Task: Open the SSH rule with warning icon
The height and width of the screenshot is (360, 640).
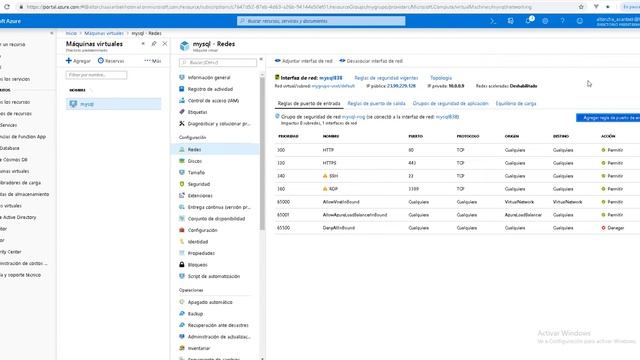Action: coord(457,176)
